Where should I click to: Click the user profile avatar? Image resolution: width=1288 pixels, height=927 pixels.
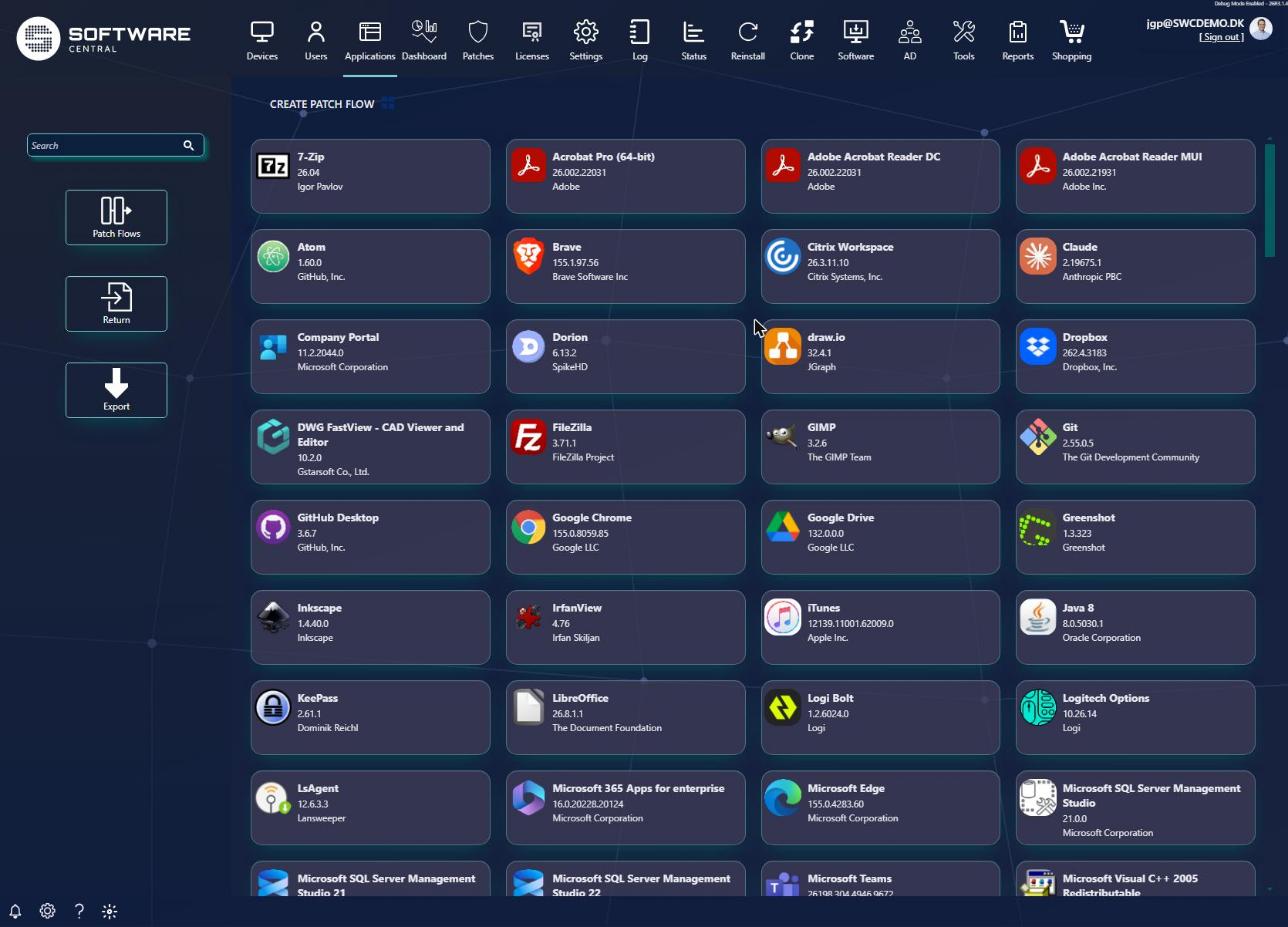(x=1260, y=30)
